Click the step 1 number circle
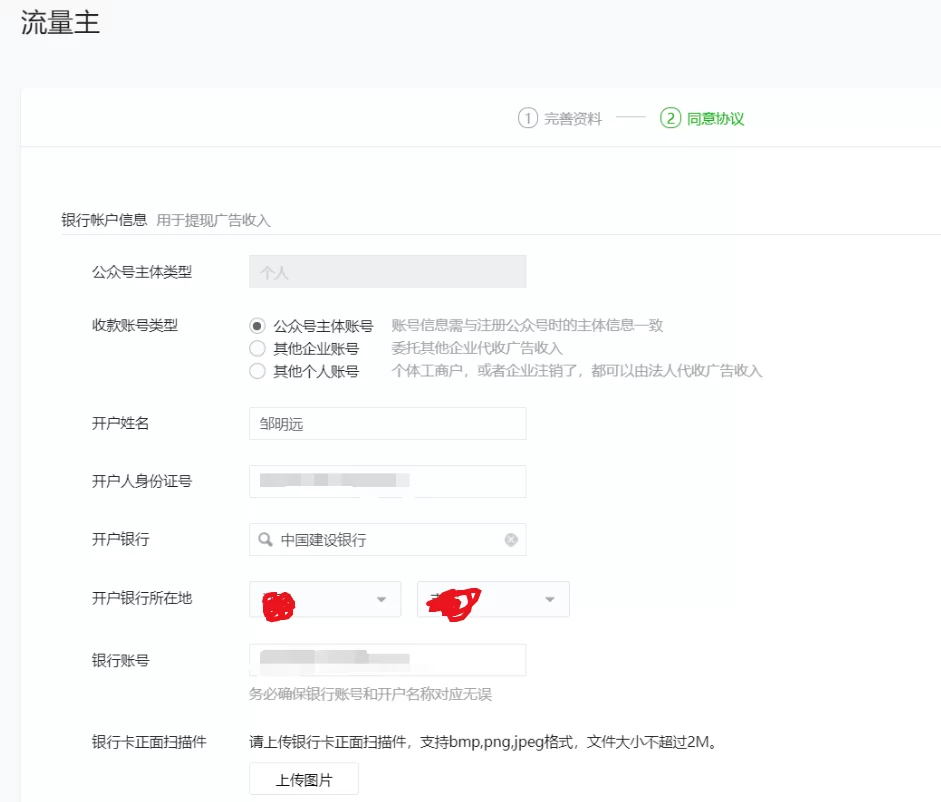This screenshot has height=802, width=941. point(528,119)
